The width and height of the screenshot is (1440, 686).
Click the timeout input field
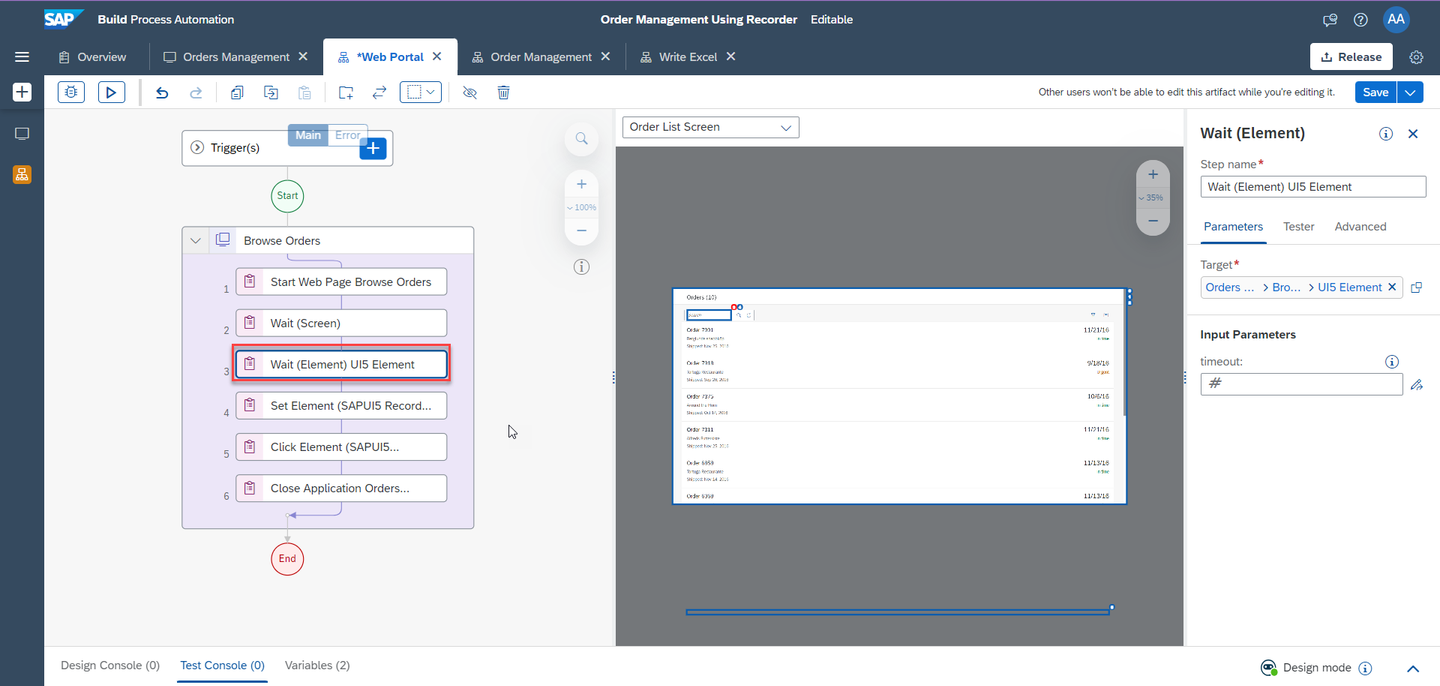coord(1301,384)
